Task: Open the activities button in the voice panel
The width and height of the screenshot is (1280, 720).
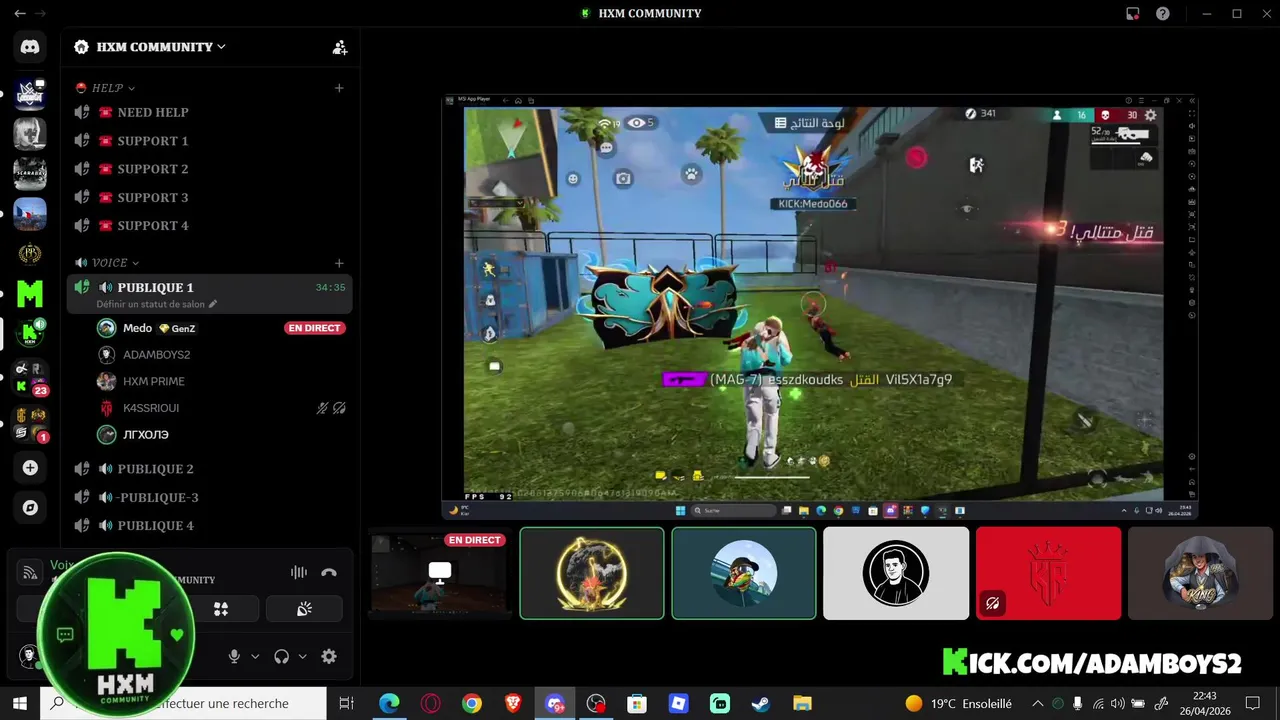Action: [x=221, y=608]
